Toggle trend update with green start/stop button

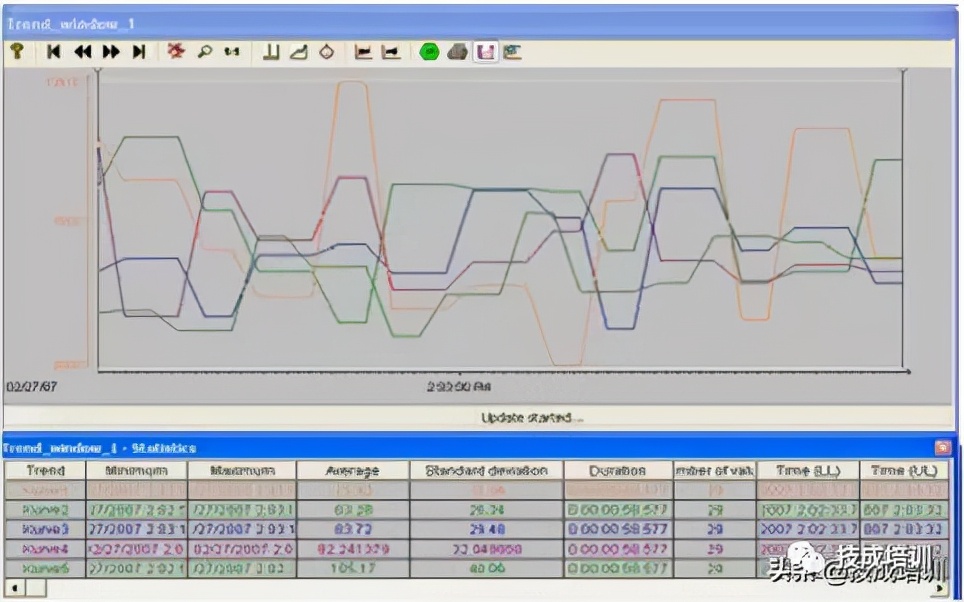(429, 51)
